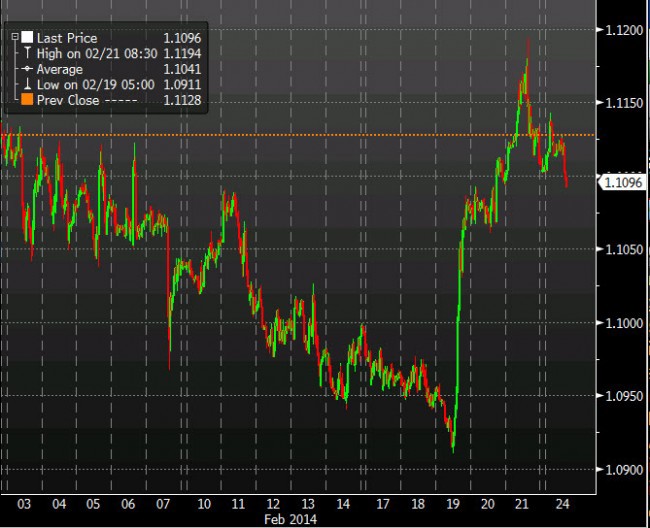Click the date label 10 on time axis
The height and width of the screenshot is (528, 650).
204,504
